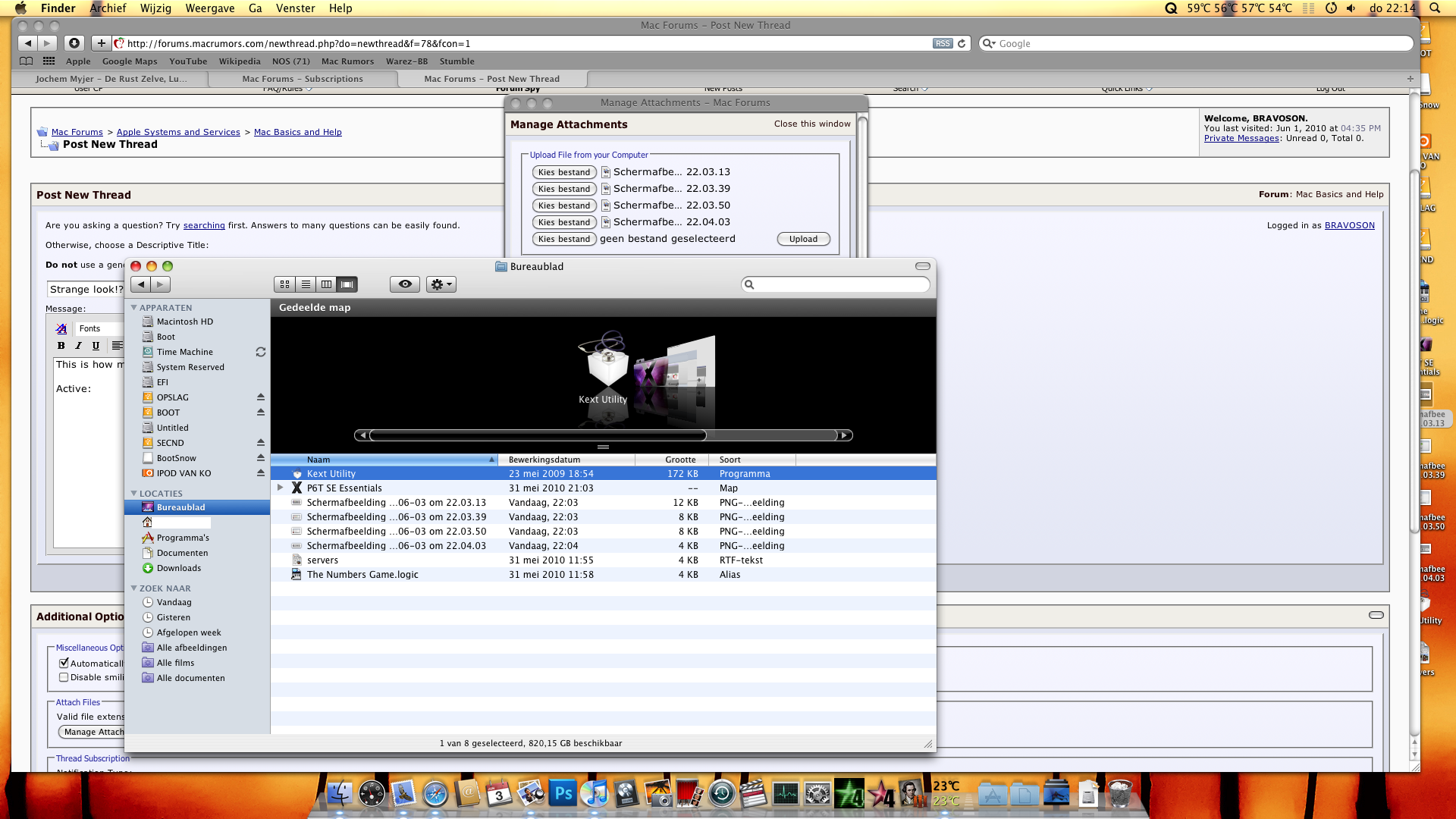Click the Time Machine sync icon in sidebar
Image resolution: width=1456 pixels, height=819 pixels.
click(x=261, y=352)
